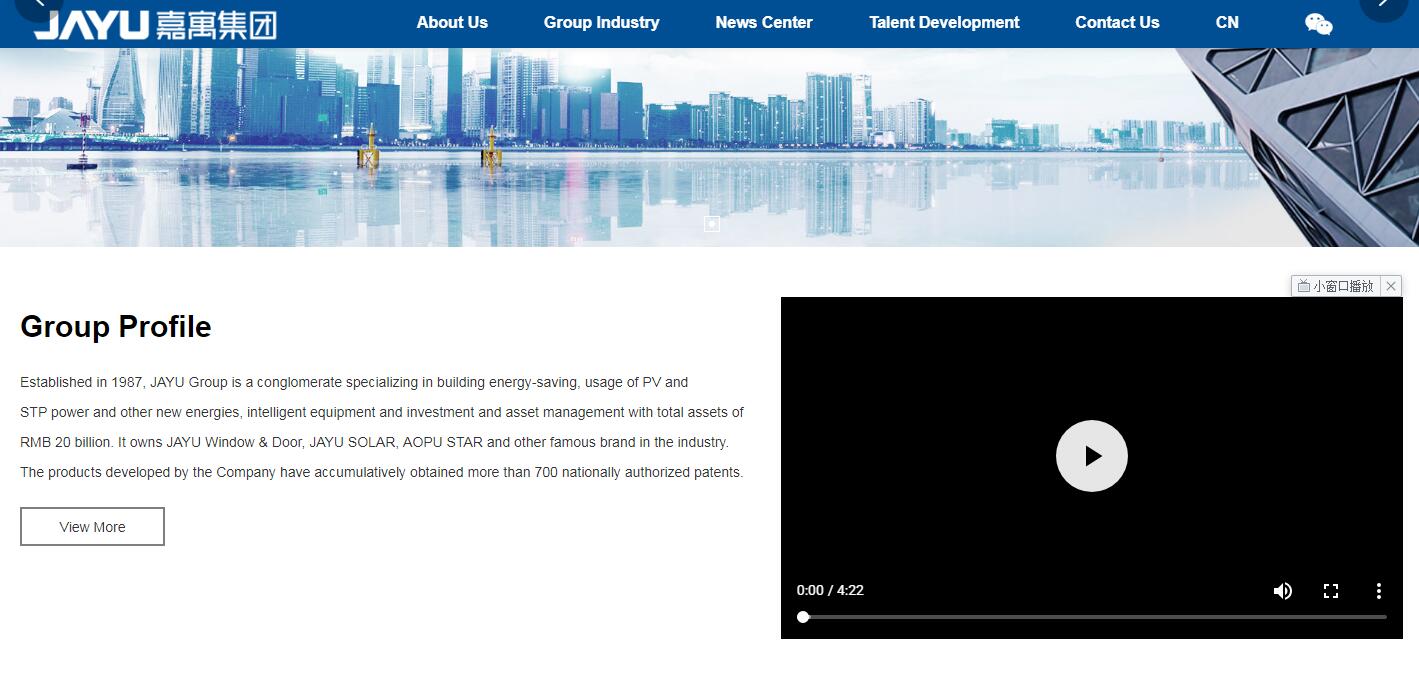Switch language to CN
The image size is (1419, 682).
tap(1227, 22)
